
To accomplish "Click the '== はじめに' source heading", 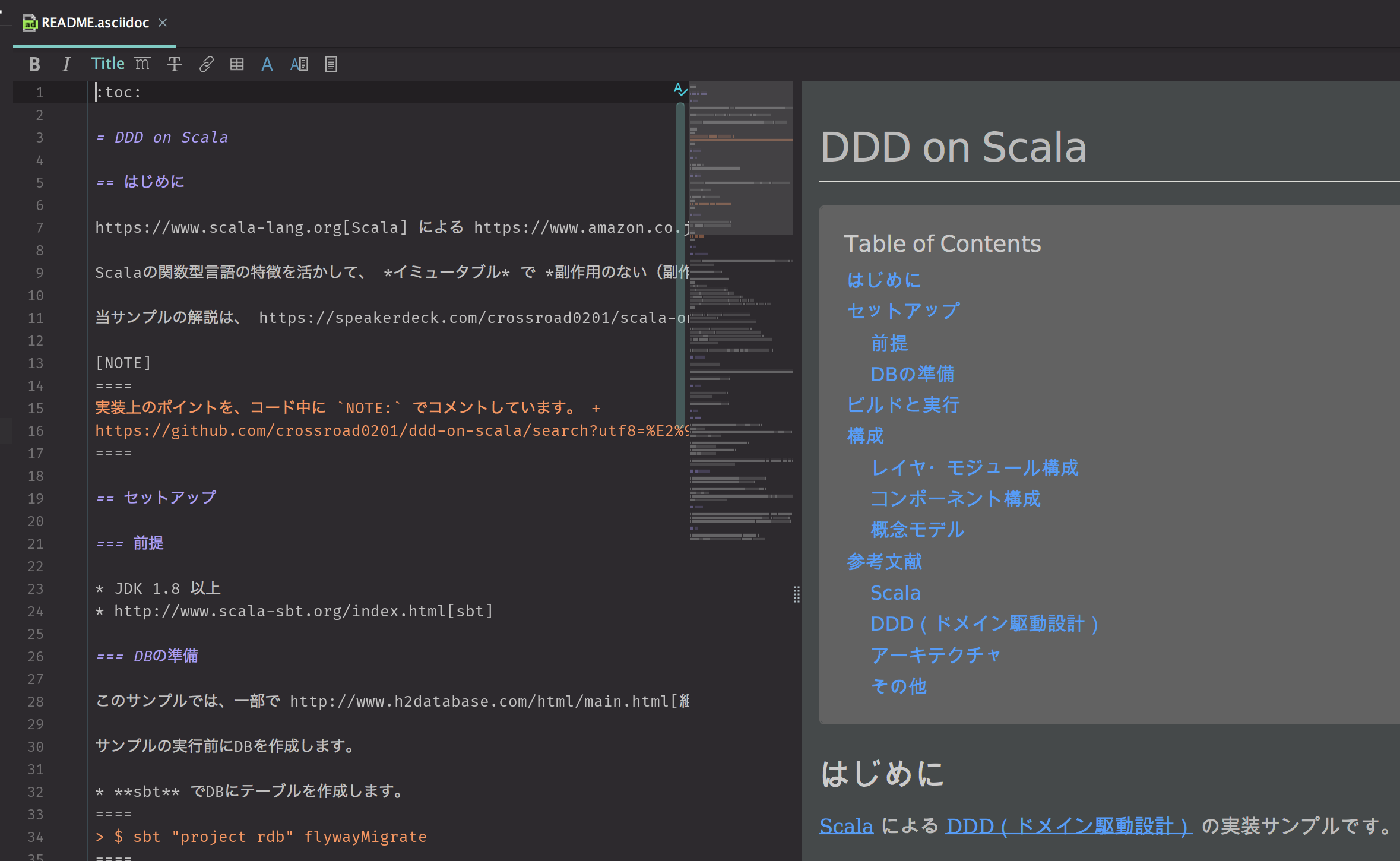I will (x=140, y=182).
